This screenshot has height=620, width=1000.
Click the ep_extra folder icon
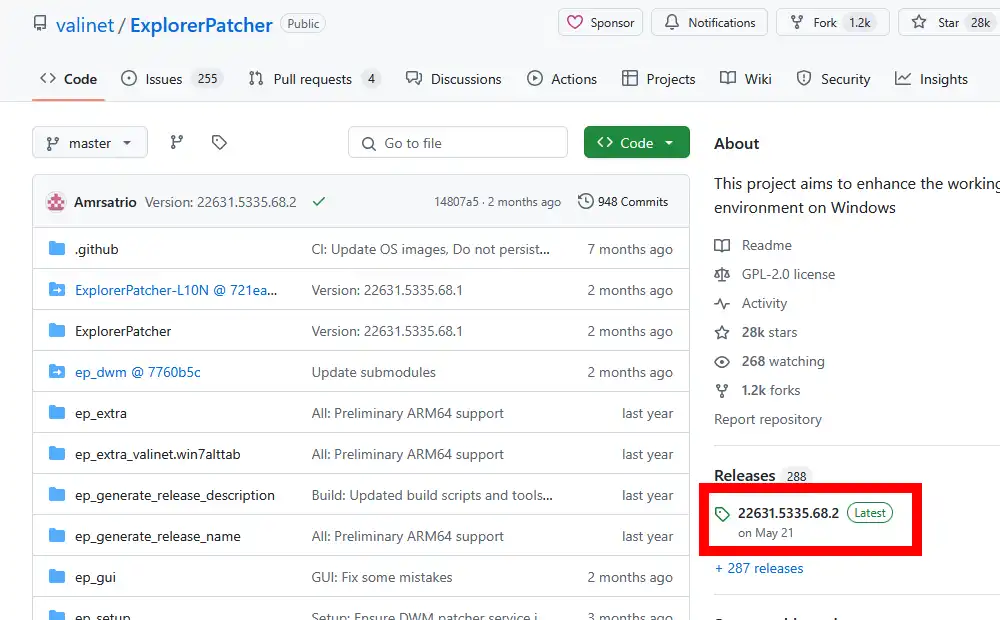click(57, 413)
